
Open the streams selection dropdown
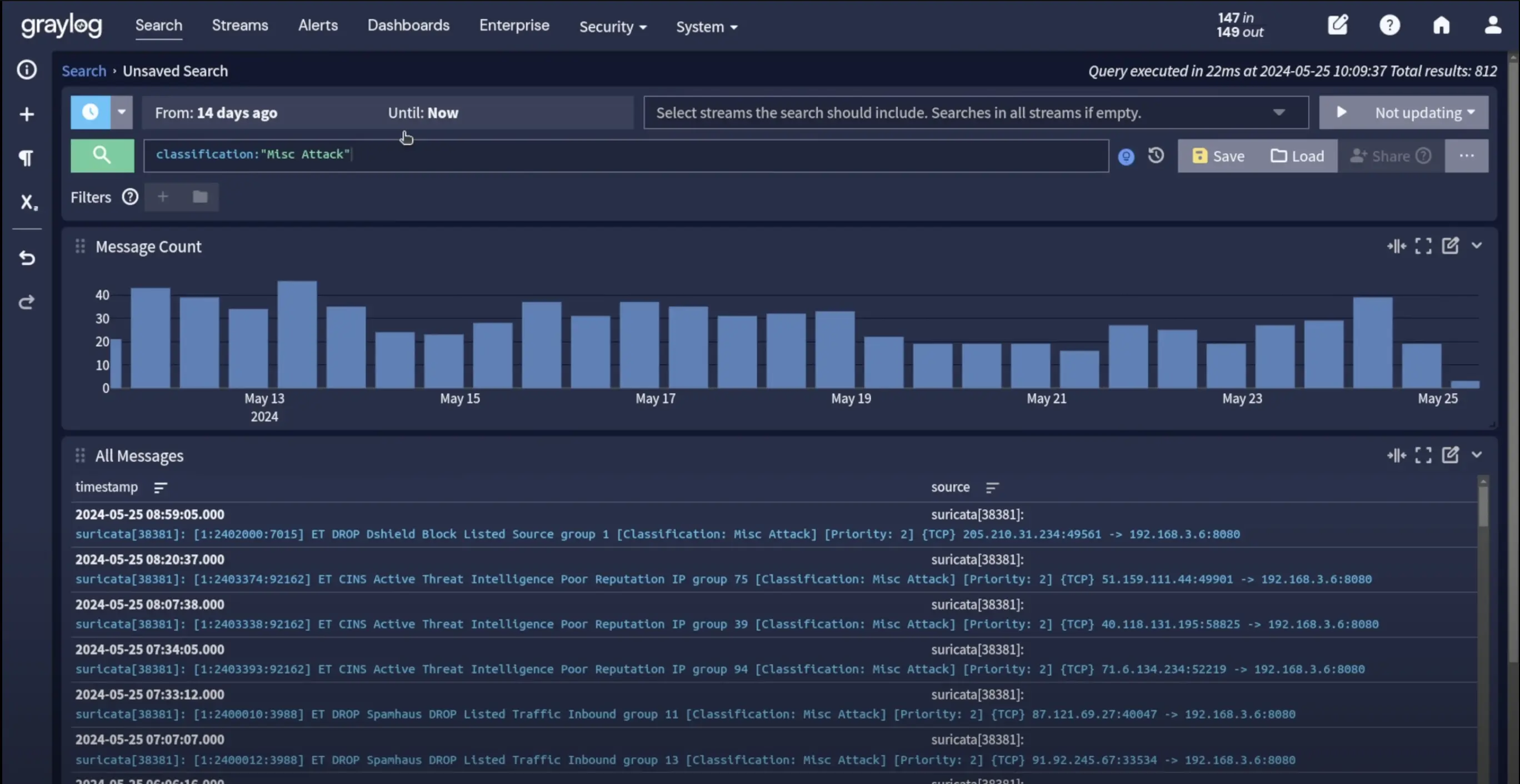(x=1279, y=112)
